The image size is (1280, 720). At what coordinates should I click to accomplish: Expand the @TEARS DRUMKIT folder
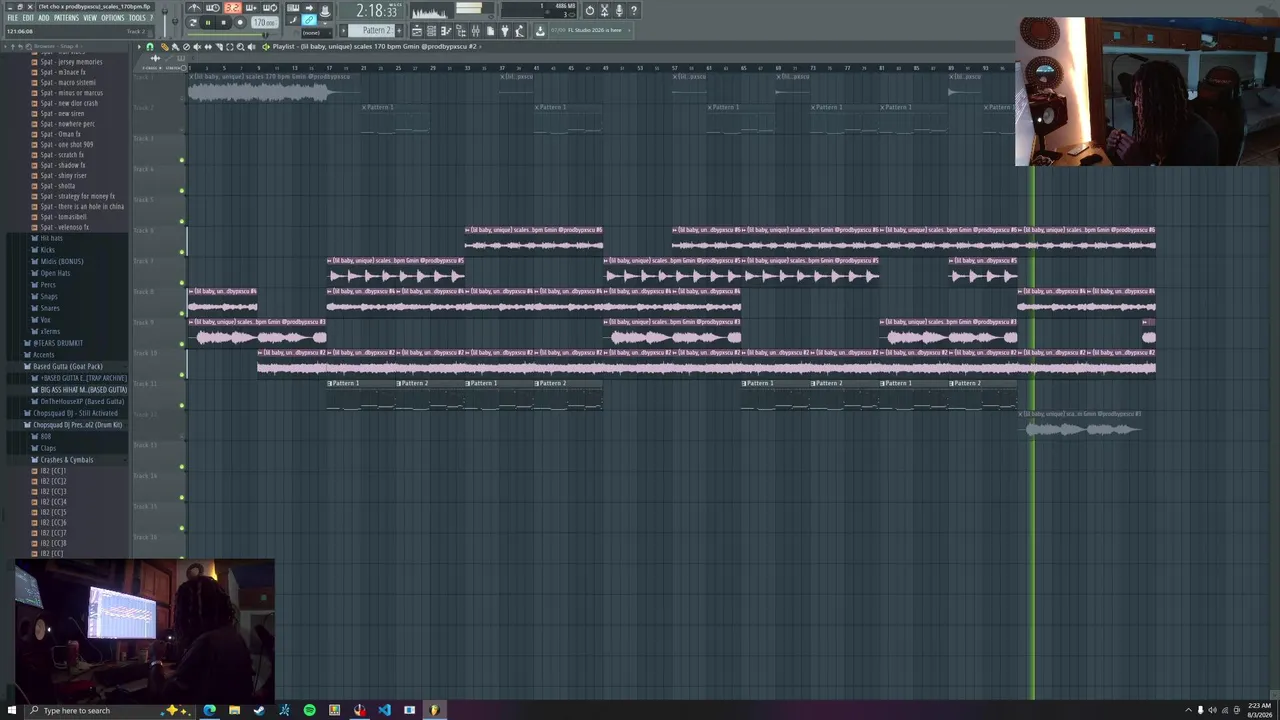pyautogui.click(x=55, y=344)
